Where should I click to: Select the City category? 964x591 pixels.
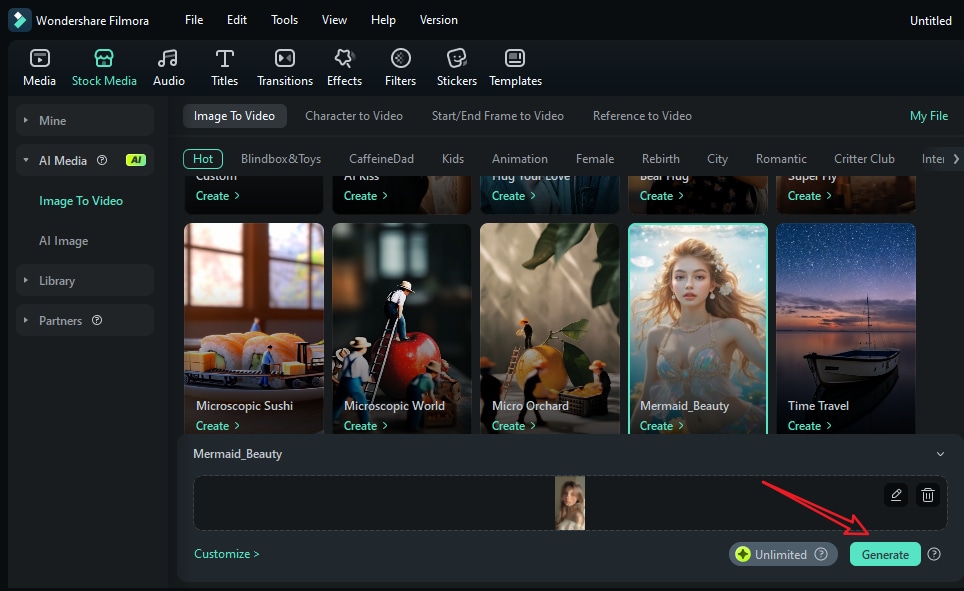pyautogui.click(x=717, y=159)
